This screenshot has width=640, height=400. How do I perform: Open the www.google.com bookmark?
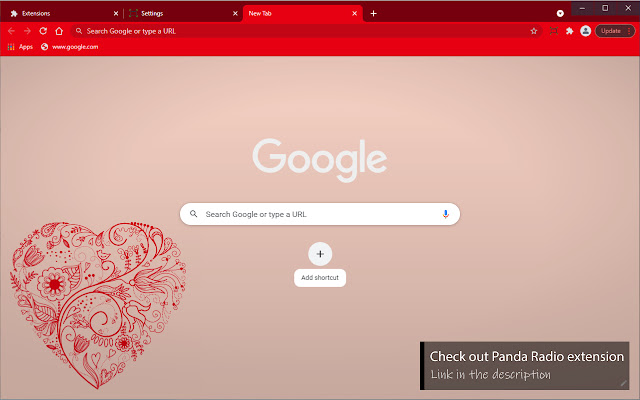tap(69, 47)
